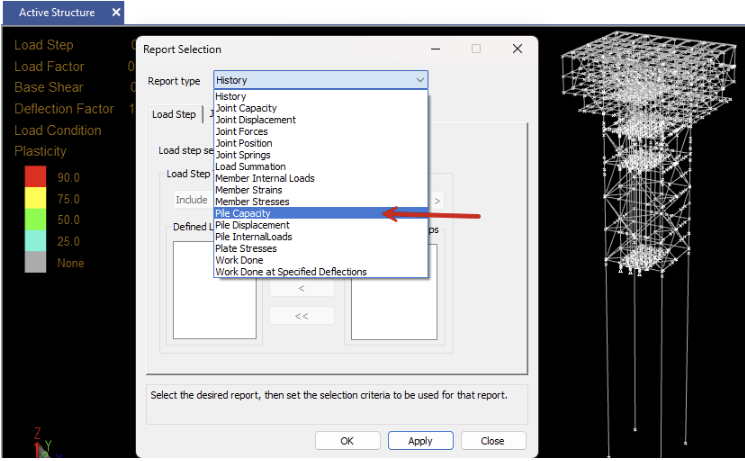Pick Work Done at Specified Deflections

(x=321, y=272)
